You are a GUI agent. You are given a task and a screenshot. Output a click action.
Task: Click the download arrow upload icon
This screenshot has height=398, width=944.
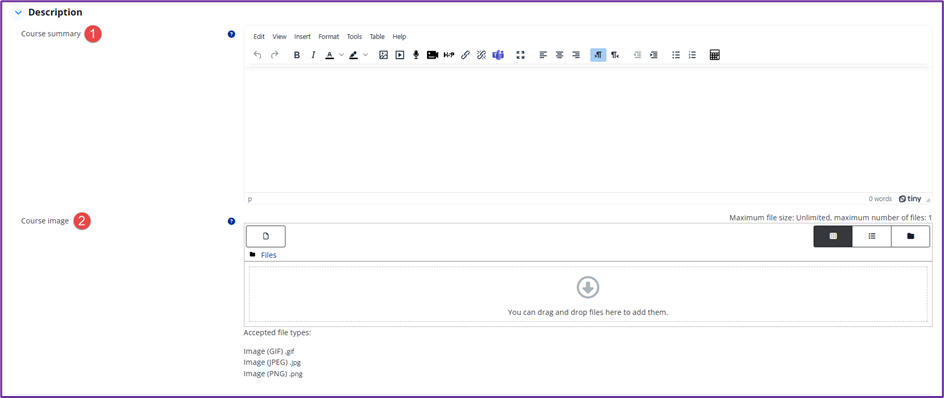coord(588,287)
